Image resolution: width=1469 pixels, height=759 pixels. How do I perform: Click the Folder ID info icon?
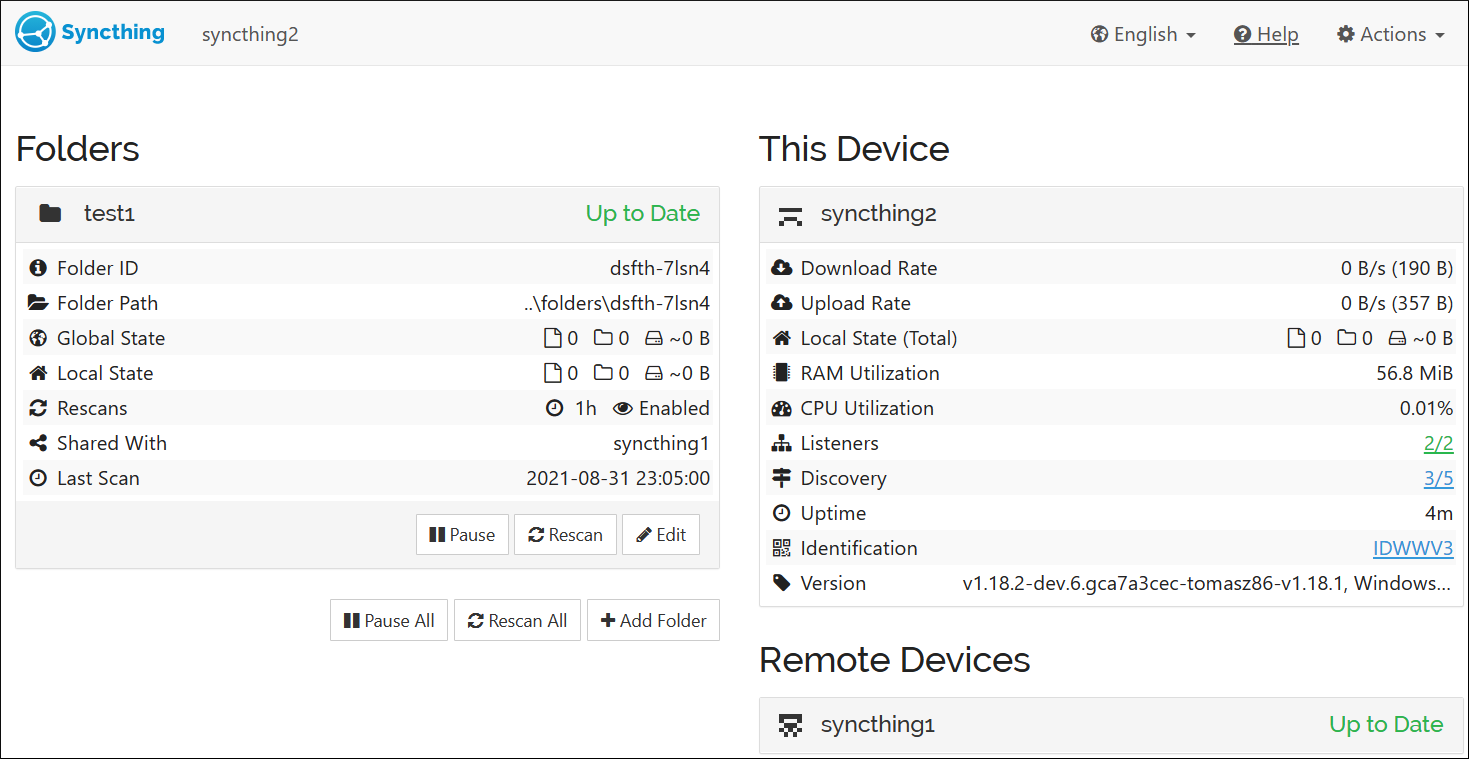[38, 267]
